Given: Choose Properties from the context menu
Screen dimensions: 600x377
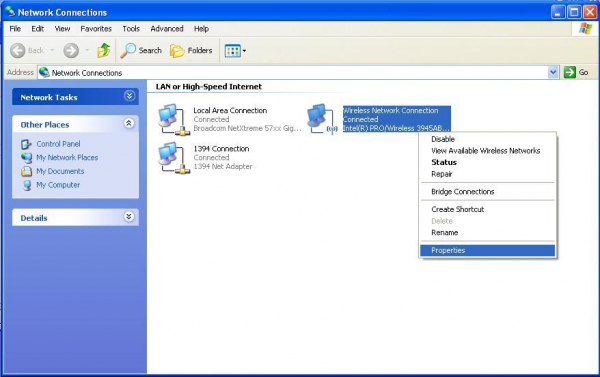Looking at the screenshot, I should [x=487, y=250].
